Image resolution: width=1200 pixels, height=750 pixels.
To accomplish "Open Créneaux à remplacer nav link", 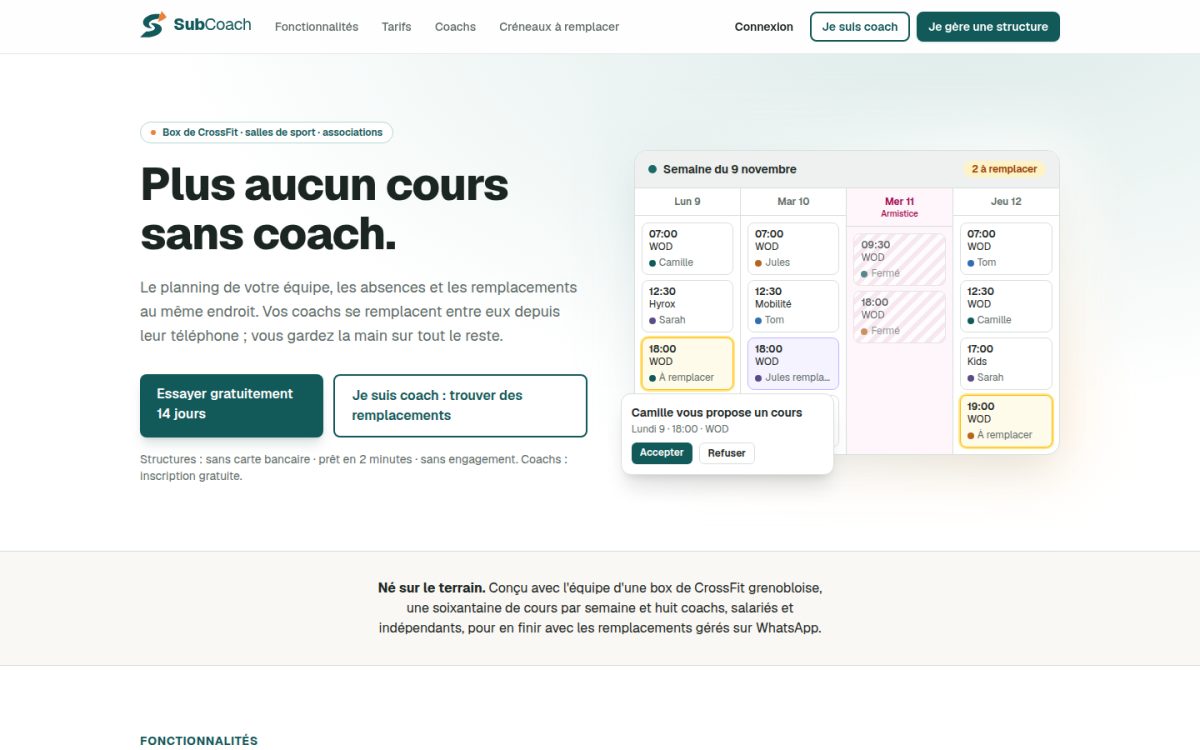I will 559,27.
